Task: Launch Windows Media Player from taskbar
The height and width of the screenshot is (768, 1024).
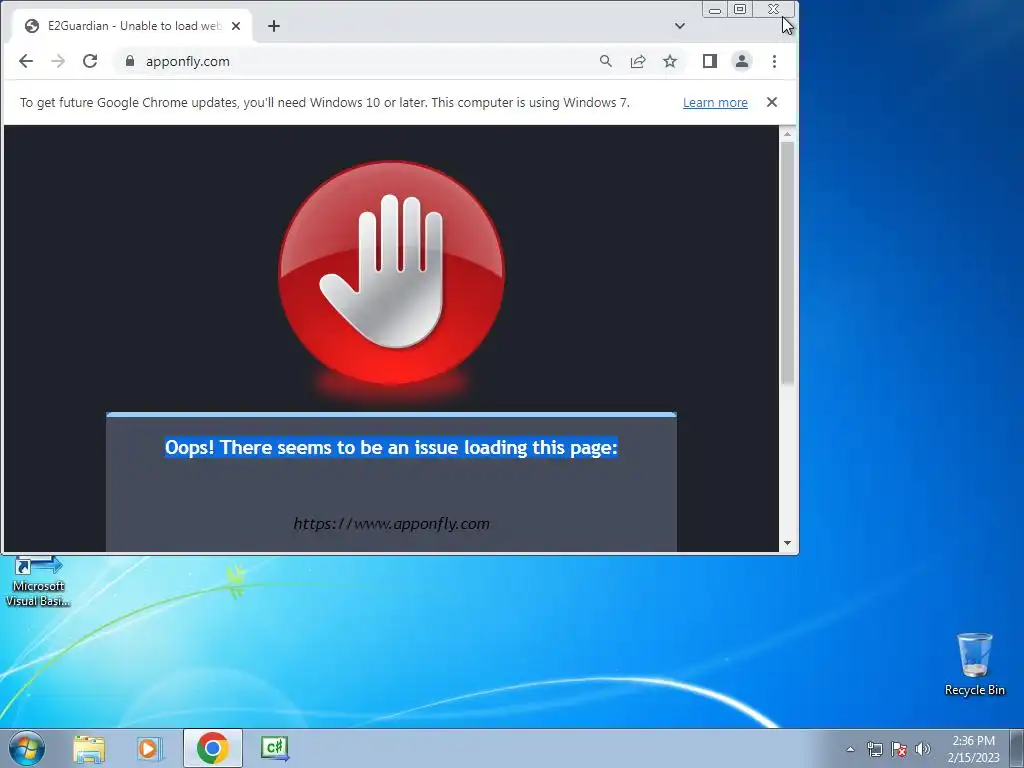Action: 148,748
